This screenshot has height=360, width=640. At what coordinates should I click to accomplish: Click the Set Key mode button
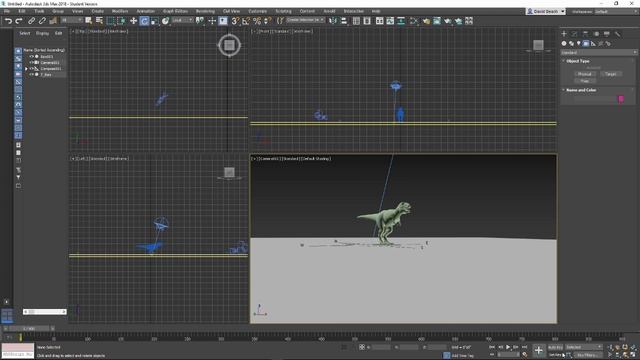point(555,355)
